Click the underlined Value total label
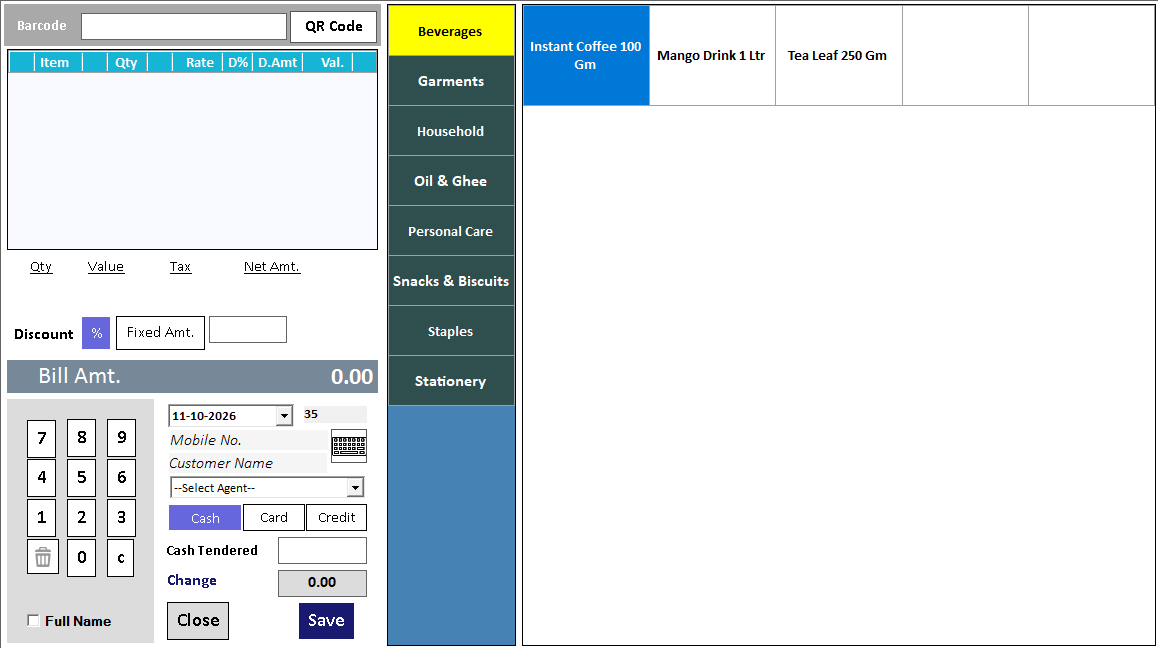This screenshot has width=1158, height=648. point(106,267)
